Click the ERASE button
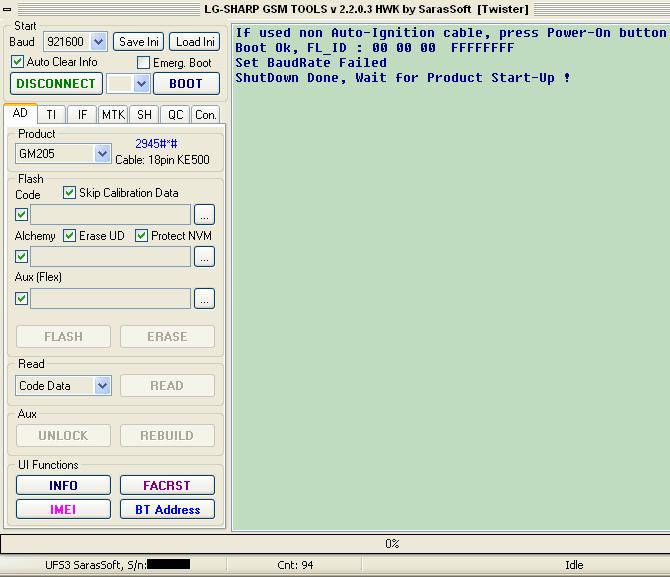 pos(167,336)
